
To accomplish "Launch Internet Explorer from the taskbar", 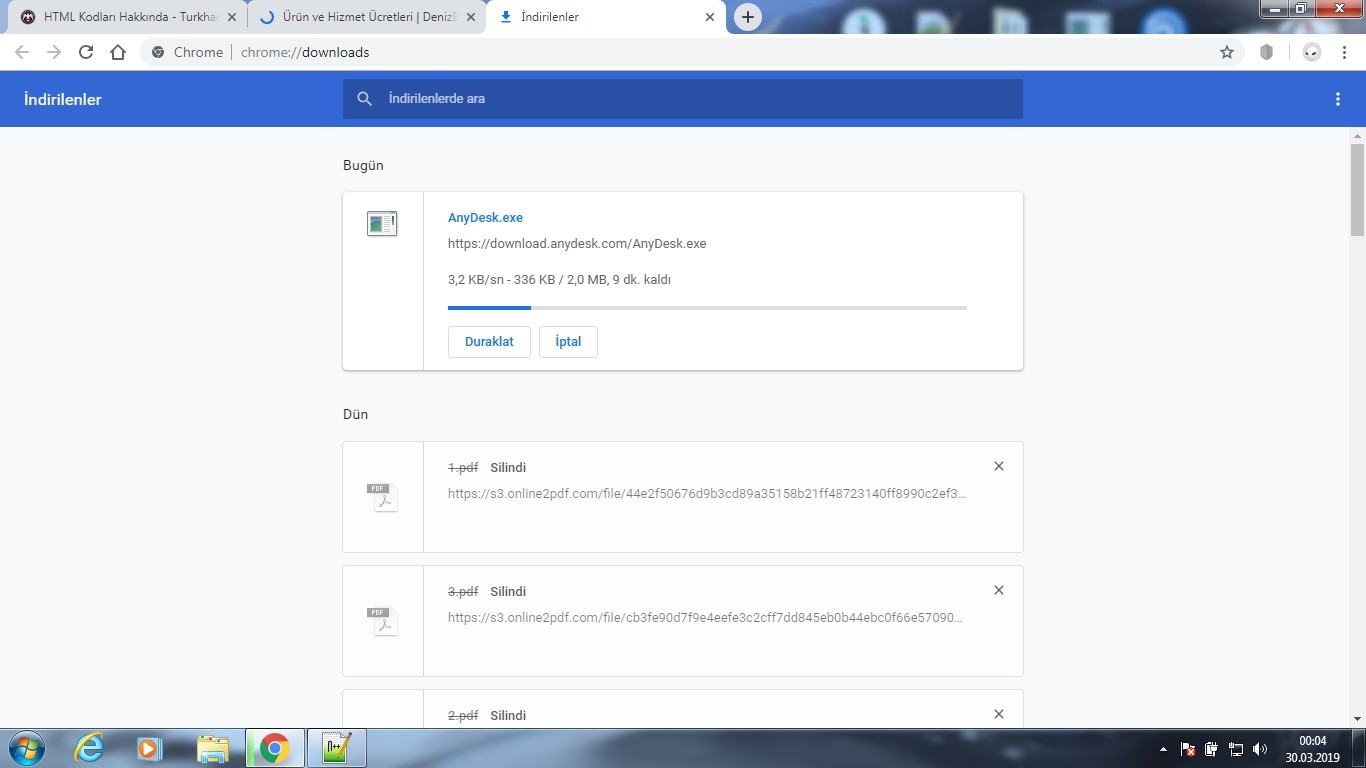I will (90, 748).
